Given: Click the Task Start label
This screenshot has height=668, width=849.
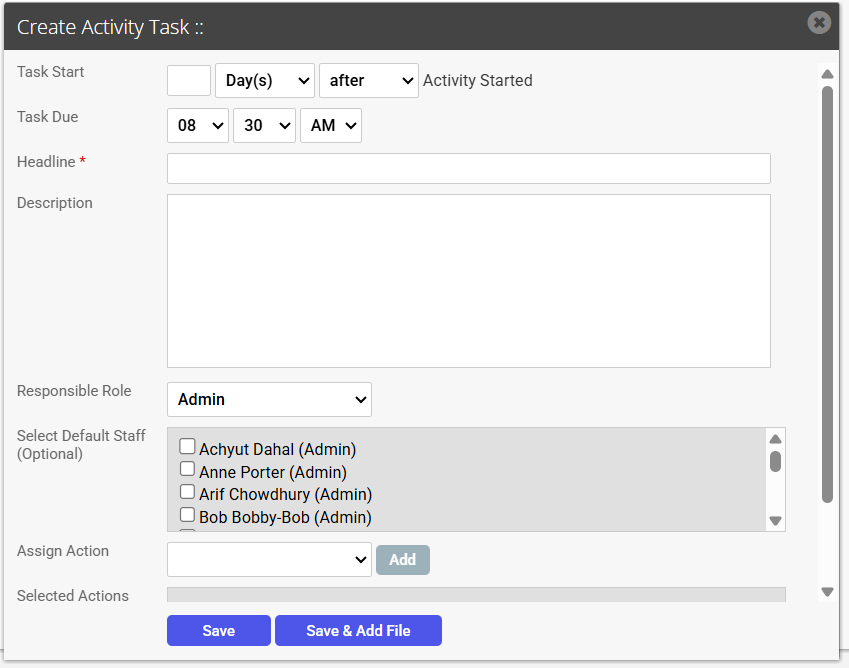Looking at the screenshot, I should [x=50, y=72].
